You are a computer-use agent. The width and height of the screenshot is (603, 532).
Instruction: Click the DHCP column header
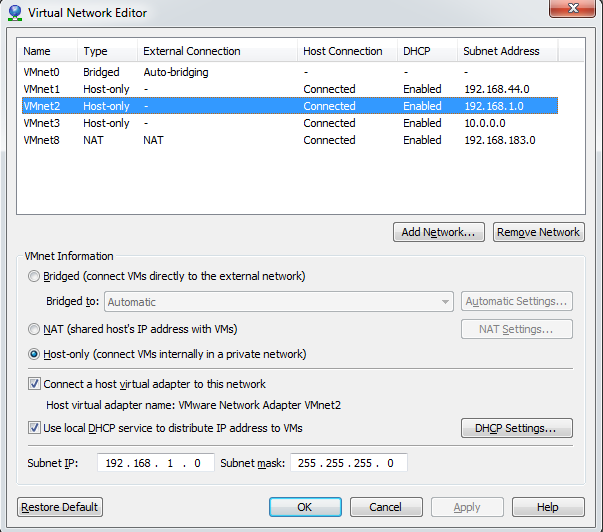(427, 51)
